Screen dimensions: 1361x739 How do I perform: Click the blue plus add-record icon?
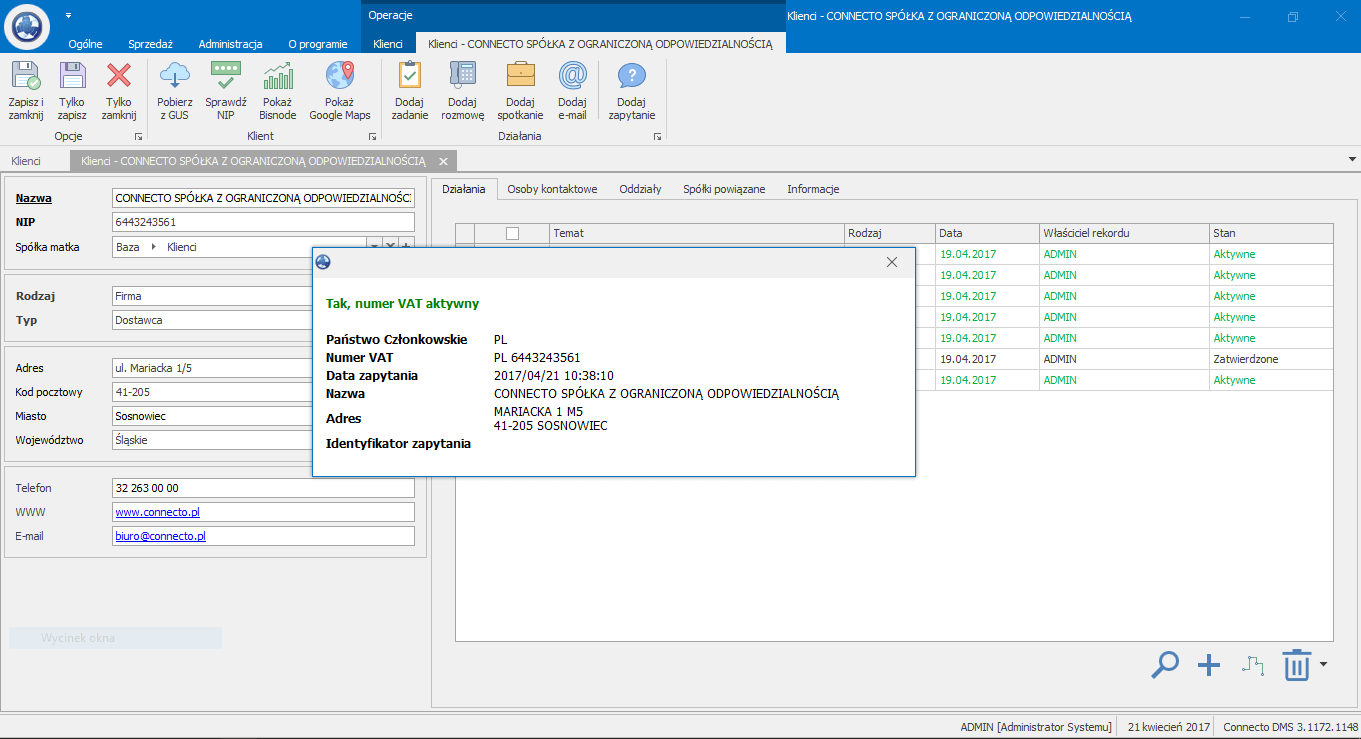click(x=1209, y=665)
